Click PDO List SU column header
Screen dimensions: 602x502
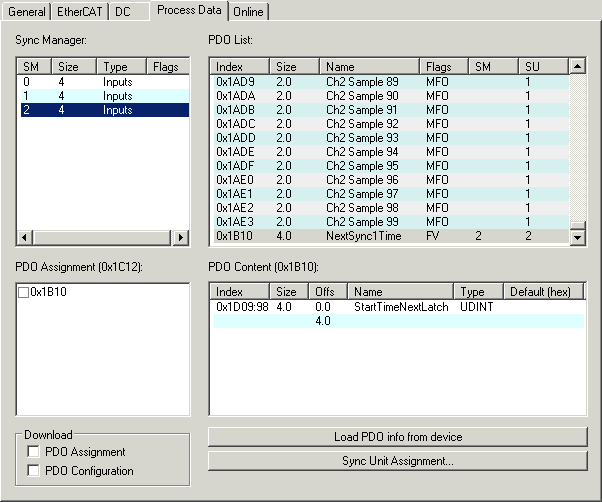pos(543,66)
